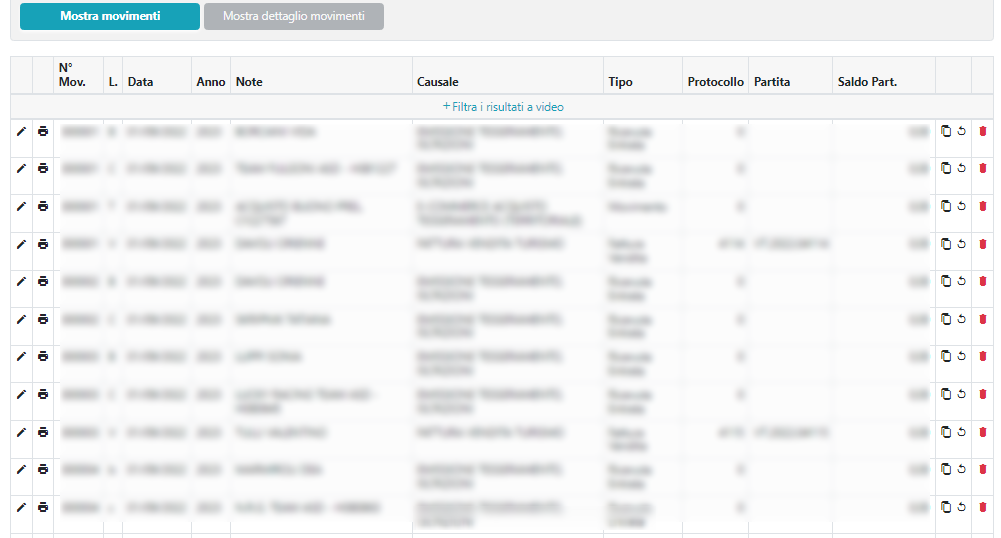The width and height of the screenshot is (1001, 538).
Task: Sort table by 'Causale' column header
Action: (438, 82)
